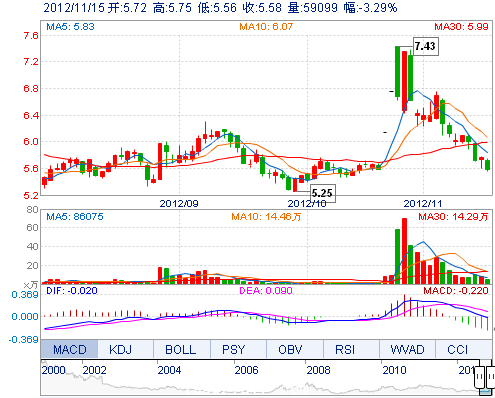Click the 7.43 high price label

[x=425, y=46]
